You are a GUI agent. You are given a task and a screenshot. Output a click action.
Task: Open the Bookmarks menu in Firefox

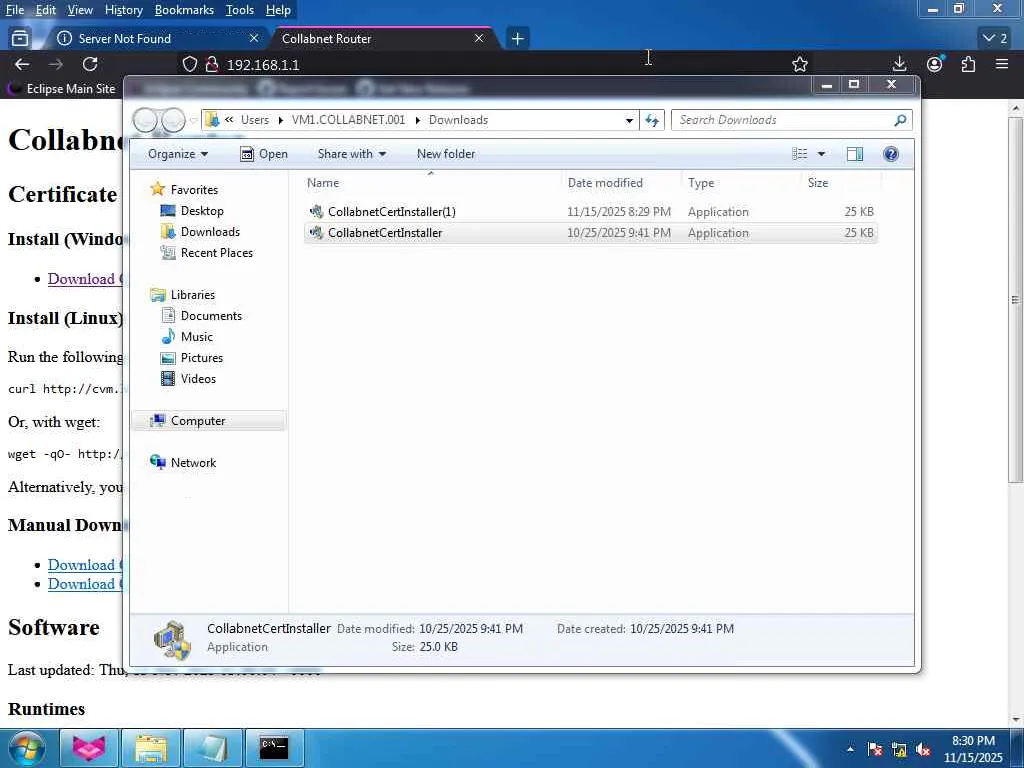(184, 10)
